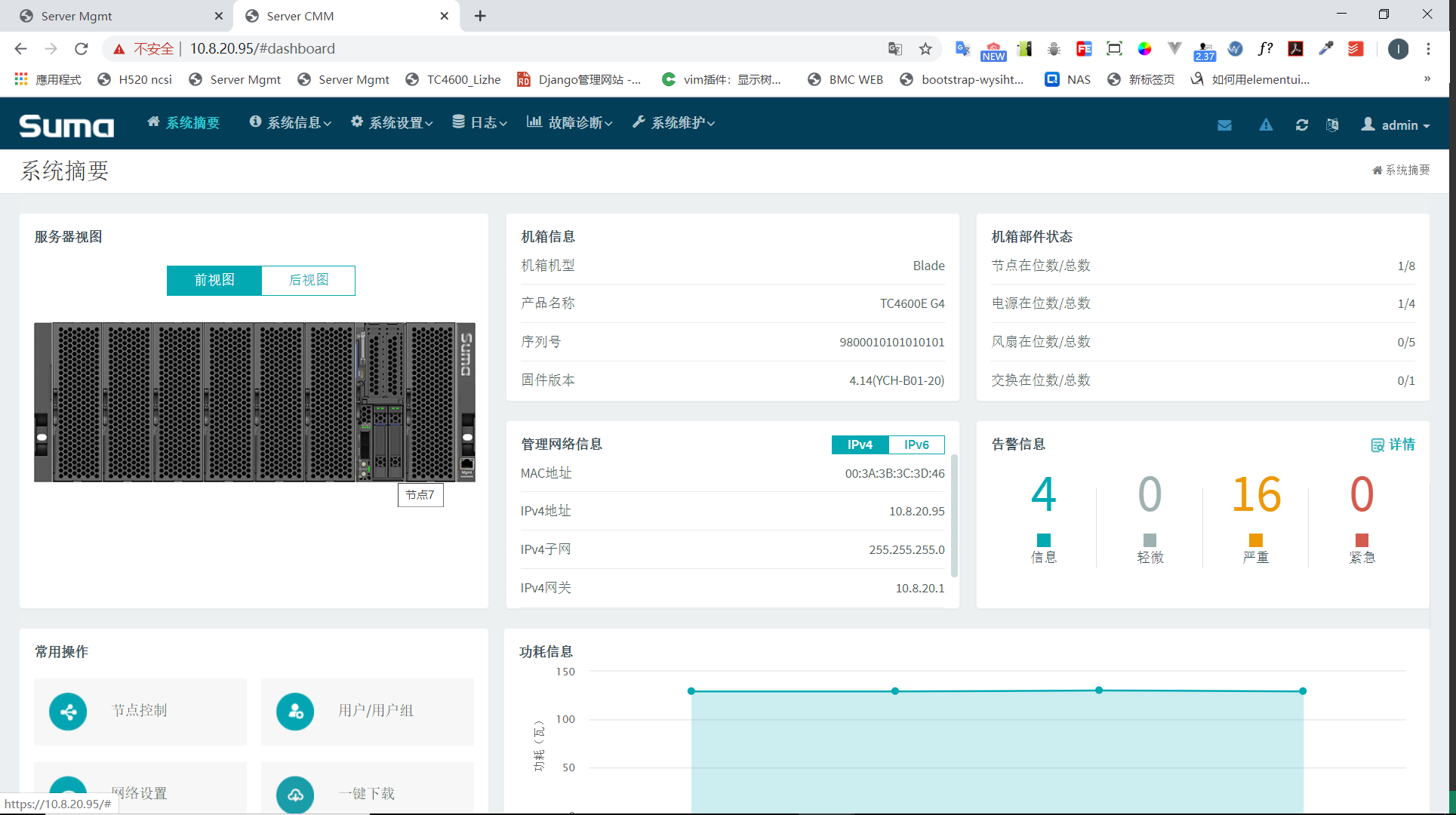This screenshot has height=815, width=1456.
Task: Click node 7 blade in server image
Action: (x=381, y=402)
